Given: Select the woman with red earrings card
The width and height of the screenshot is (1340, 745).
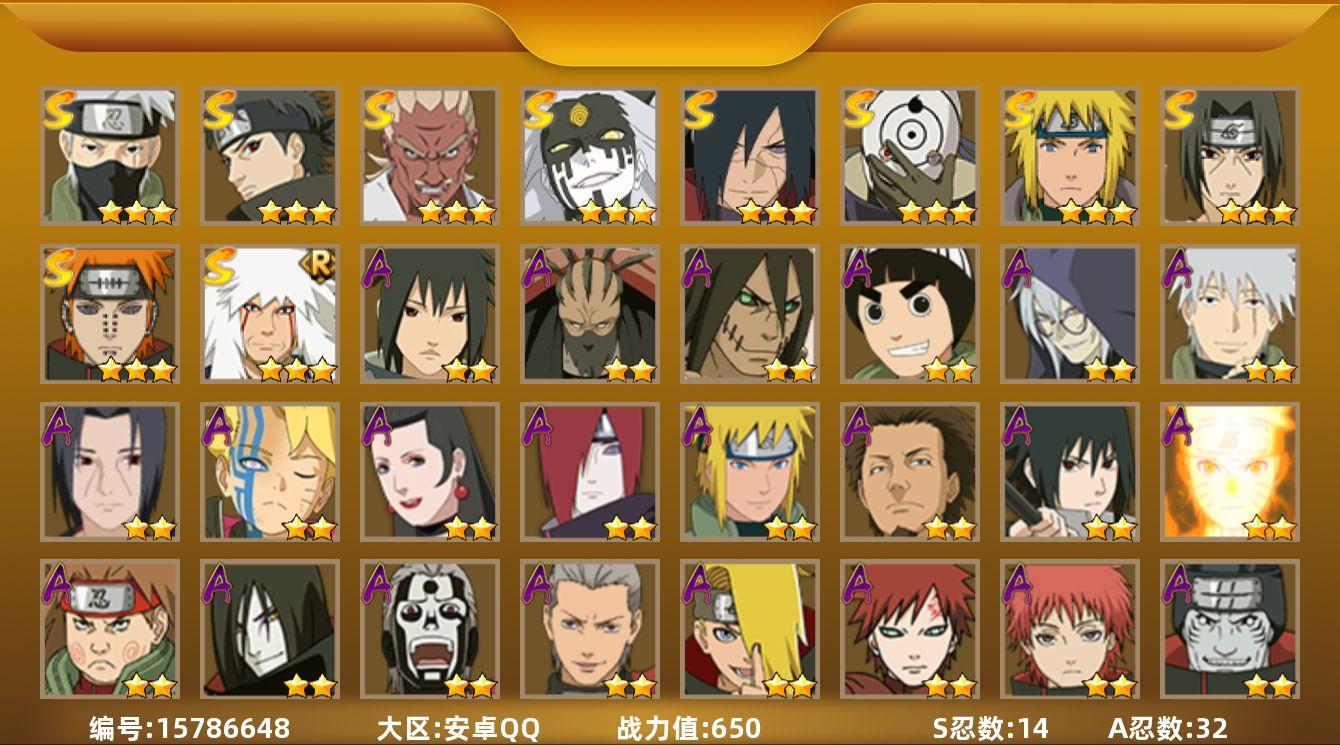Looking at the screenshot, I should point(430,472).
